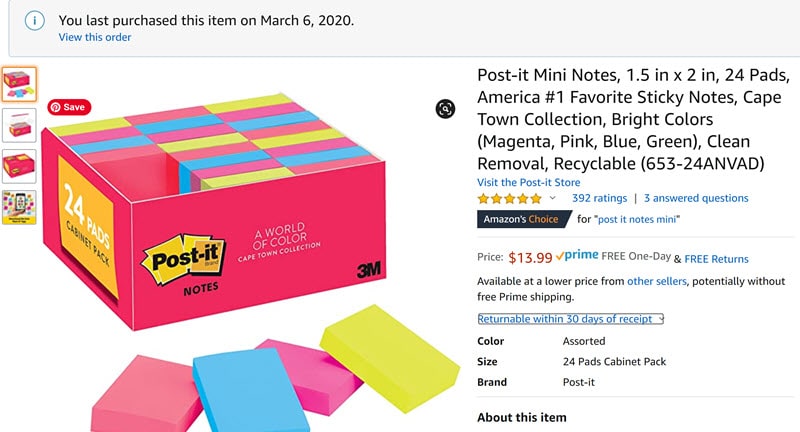
Task: Open 3 answered questions link
Action: 696,198
